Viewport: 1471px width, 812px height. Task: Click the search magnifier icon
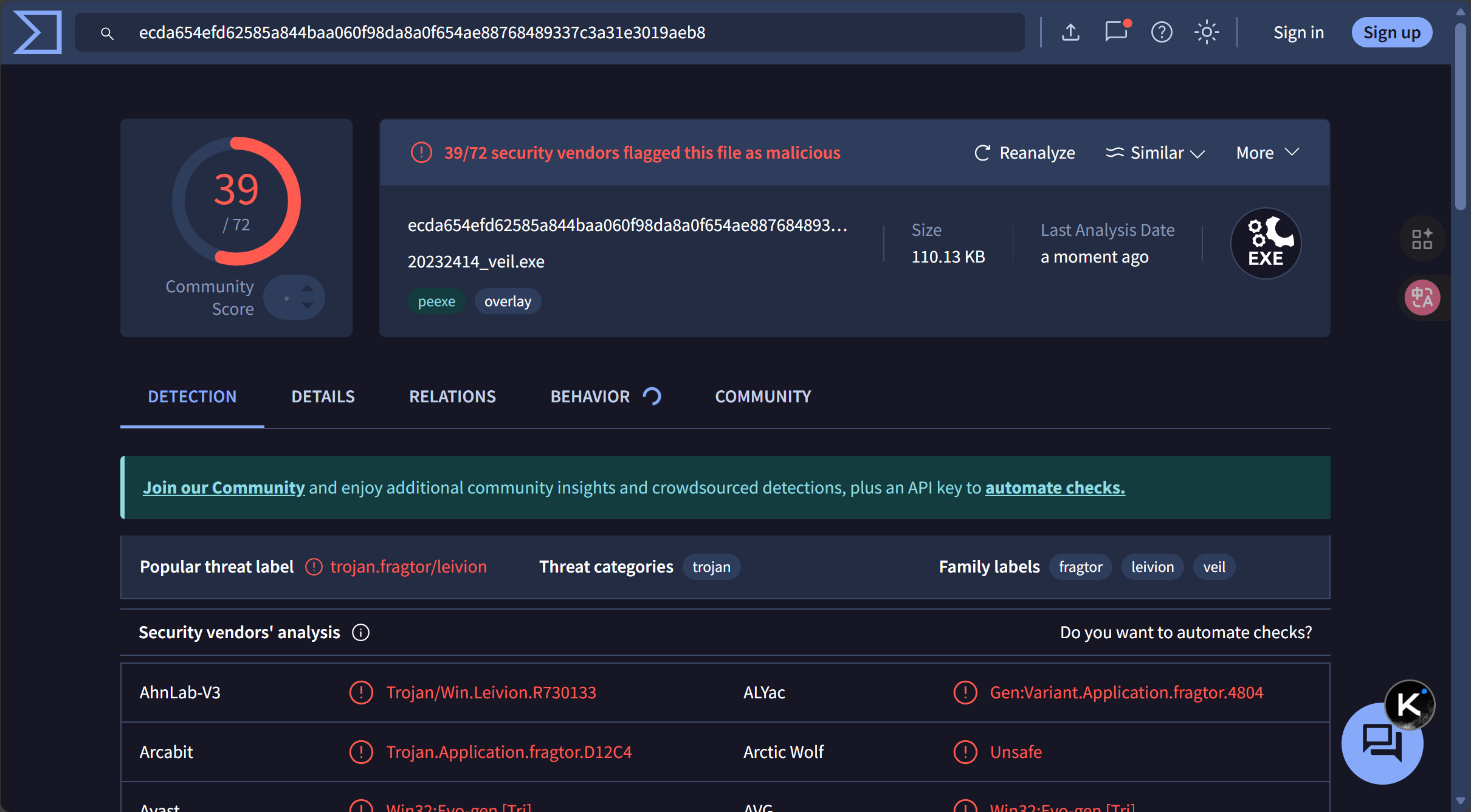(107, 33)
